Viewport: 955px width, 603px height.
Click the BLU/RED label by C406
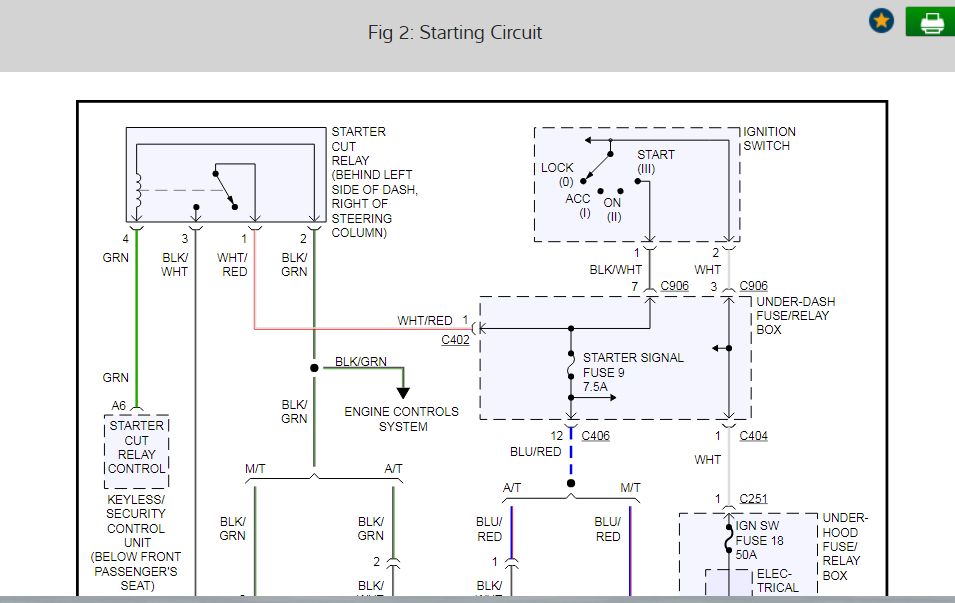535,451
